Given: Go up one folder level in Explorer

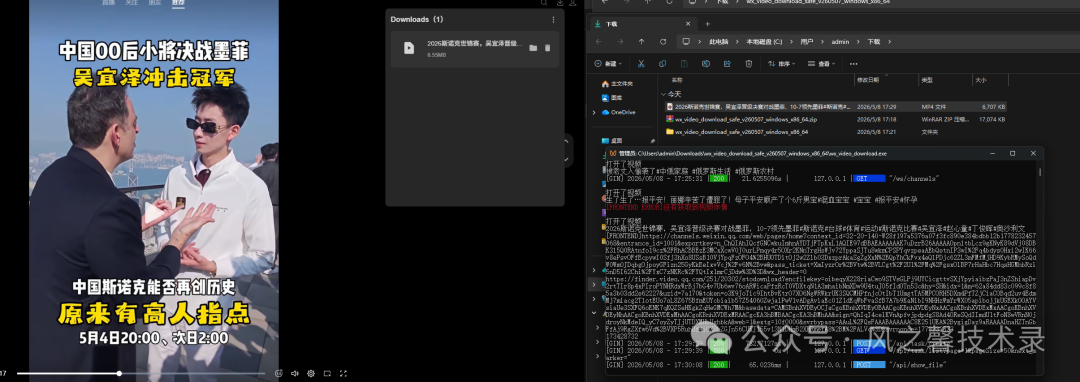Looking at the screenshot, I should click(642, 42).
